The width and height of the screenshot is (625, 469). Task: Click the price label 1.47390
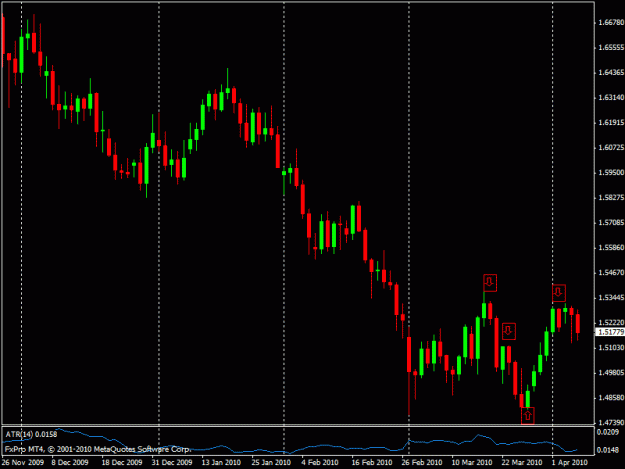(611, 422)
